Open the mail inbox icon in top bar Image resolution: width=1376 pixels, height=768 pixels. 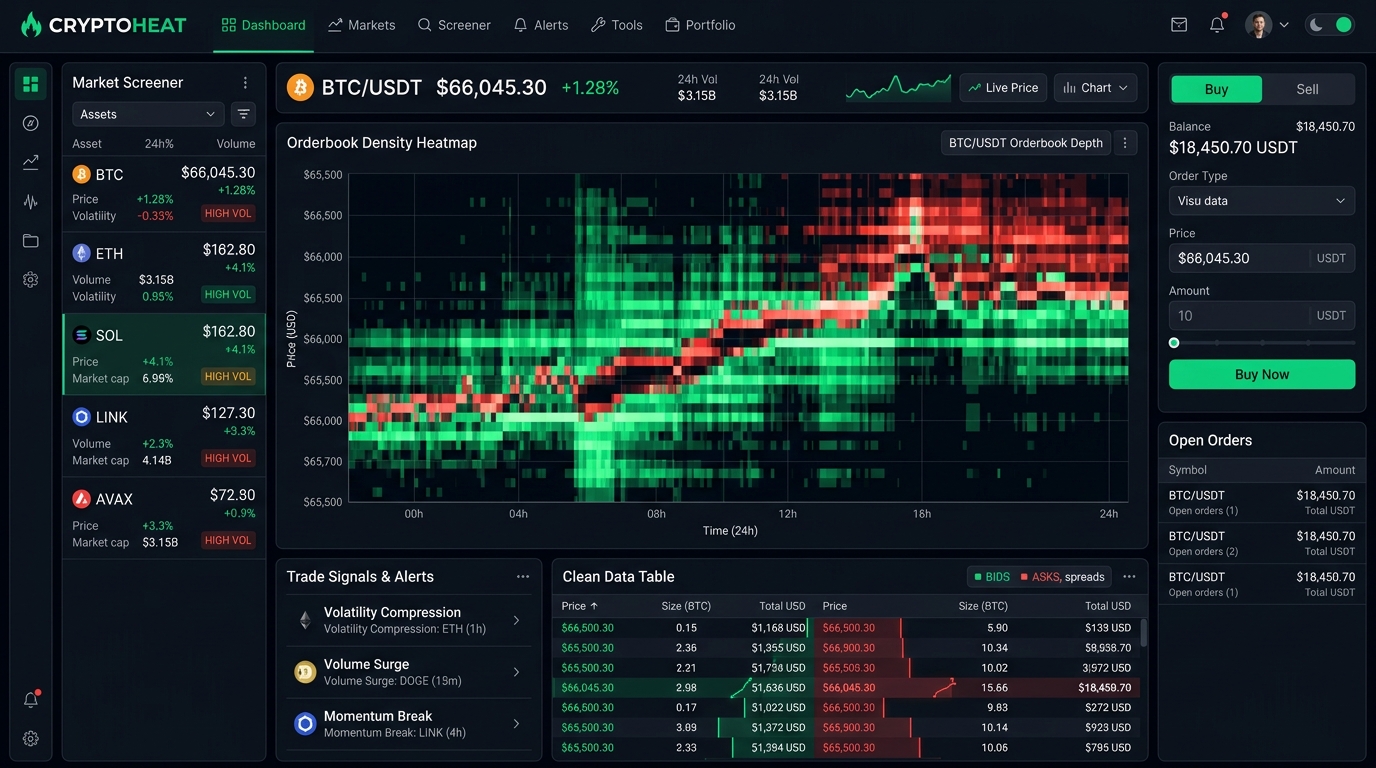click(1179, 25)
